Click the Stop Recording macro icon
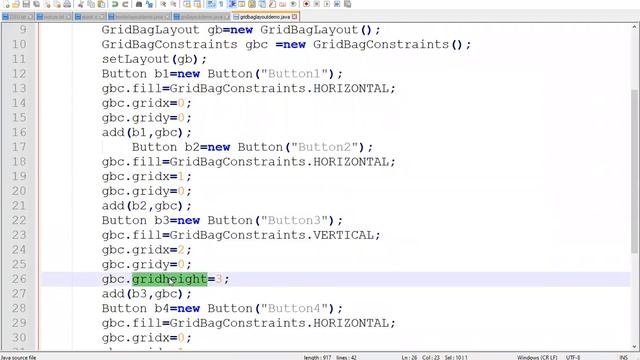The width and height of the screenshot is (640, 360). pos(316,4)
